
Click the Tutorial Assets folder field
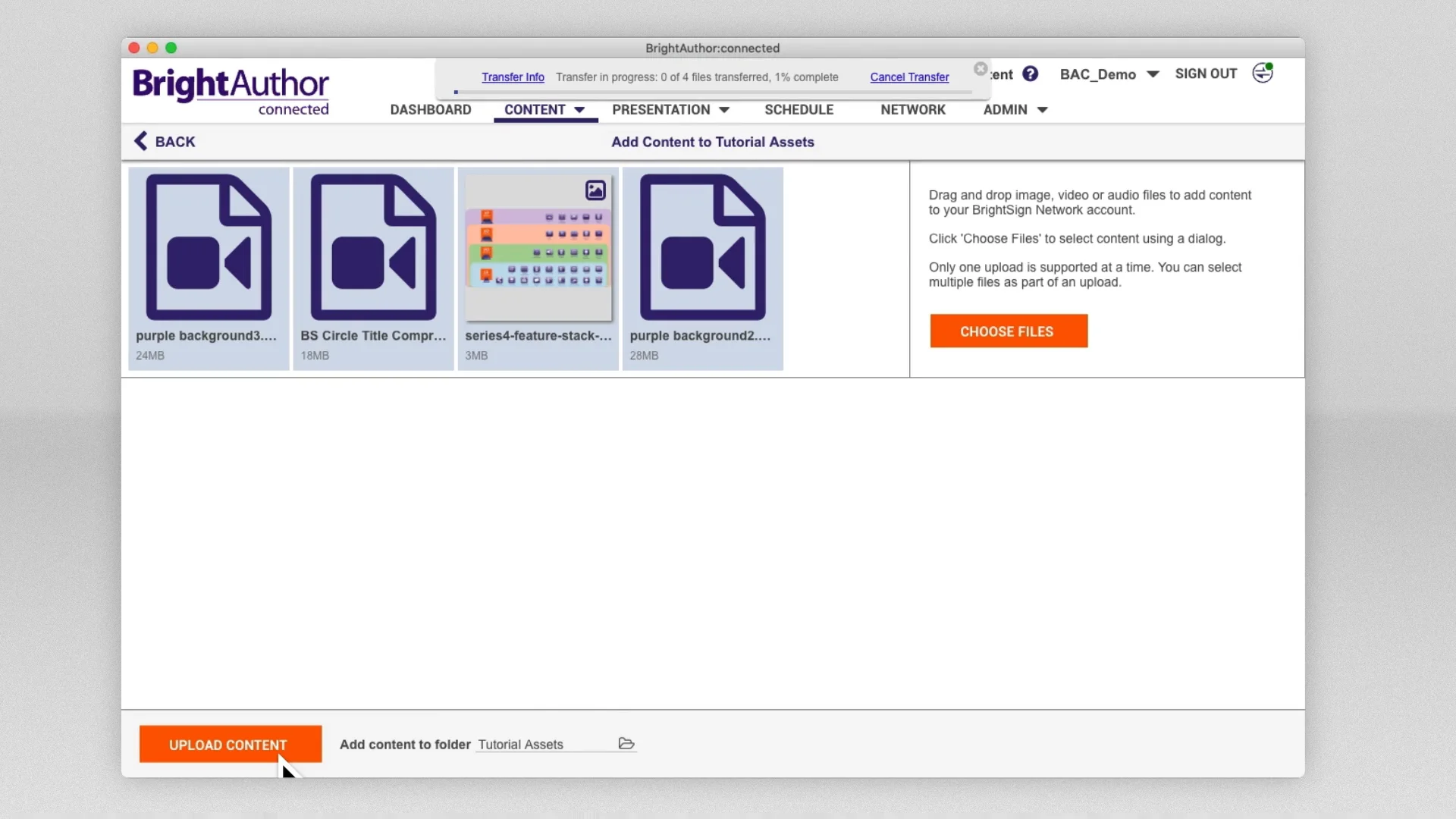[x=556, y=744]
